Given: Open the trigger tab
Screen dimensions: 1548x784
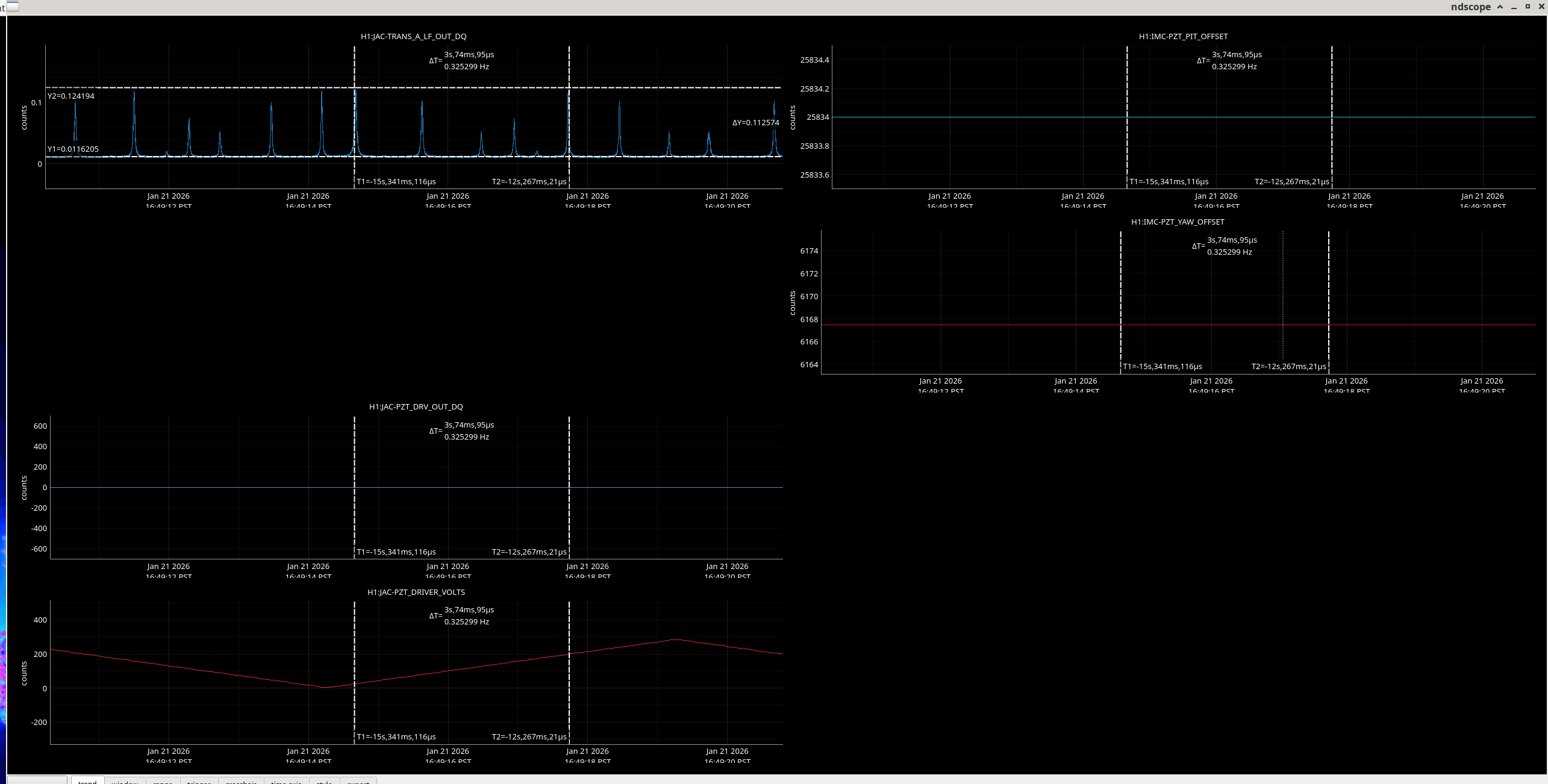Looking at the screenshot, I should [199, 781].
